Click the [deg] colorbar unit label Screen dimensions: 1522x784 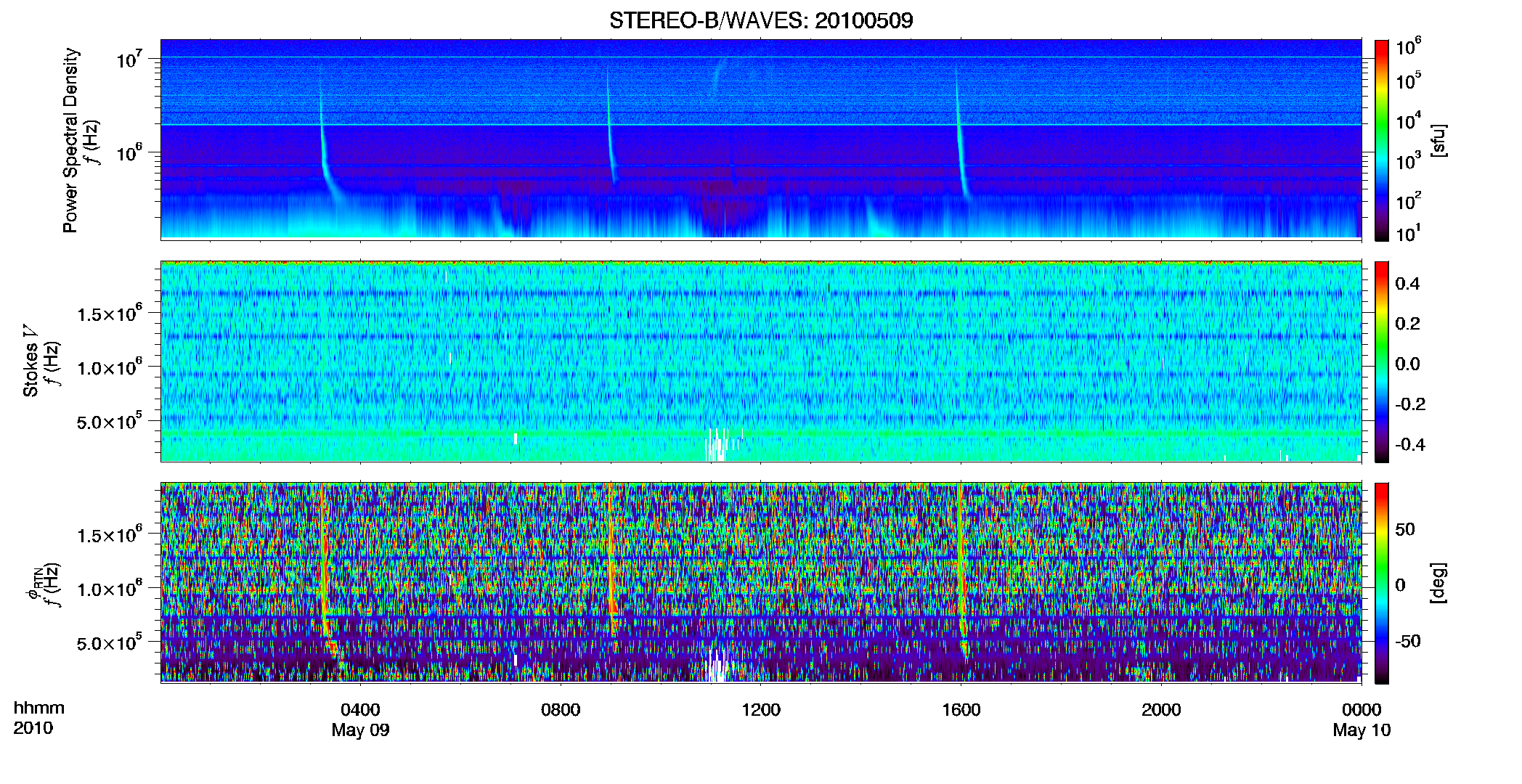point(1438,583)
